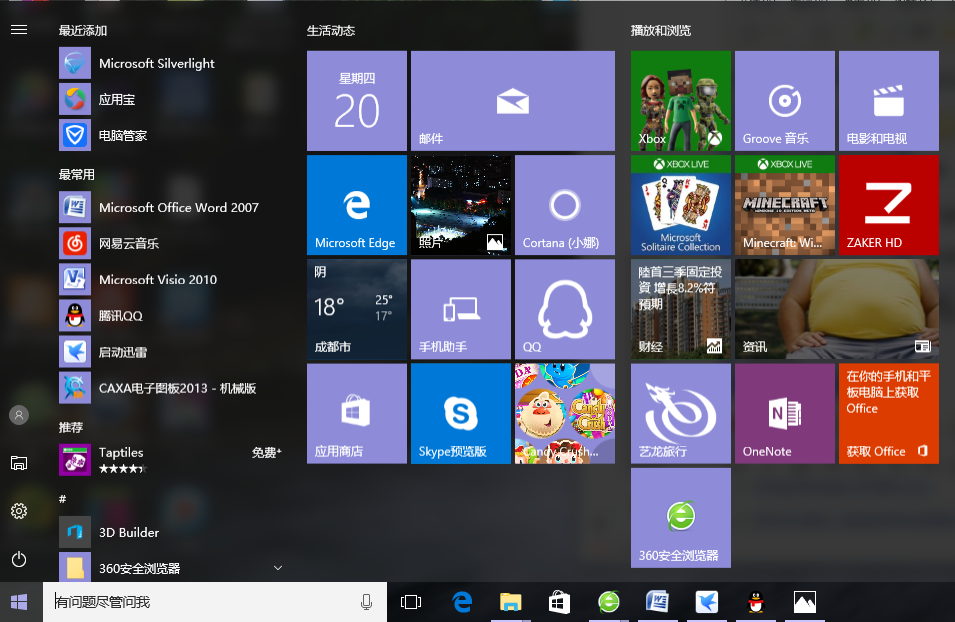Open the 邮件 mail tile
The width and height of the screenshot is (955, 622).
[x=512, y=101]
